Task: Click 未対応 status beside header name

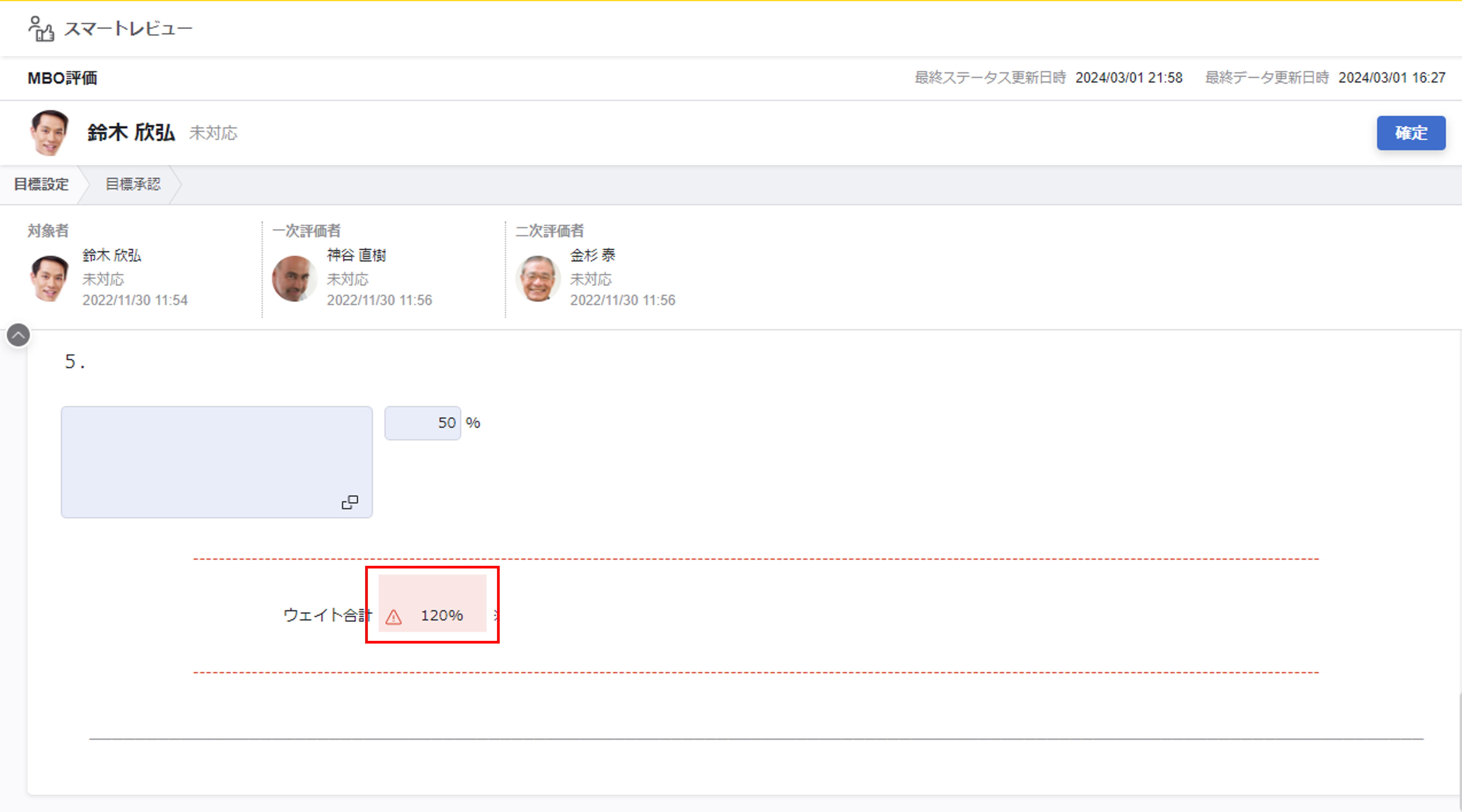Action: pyautogui.click(x=213, y=134)
